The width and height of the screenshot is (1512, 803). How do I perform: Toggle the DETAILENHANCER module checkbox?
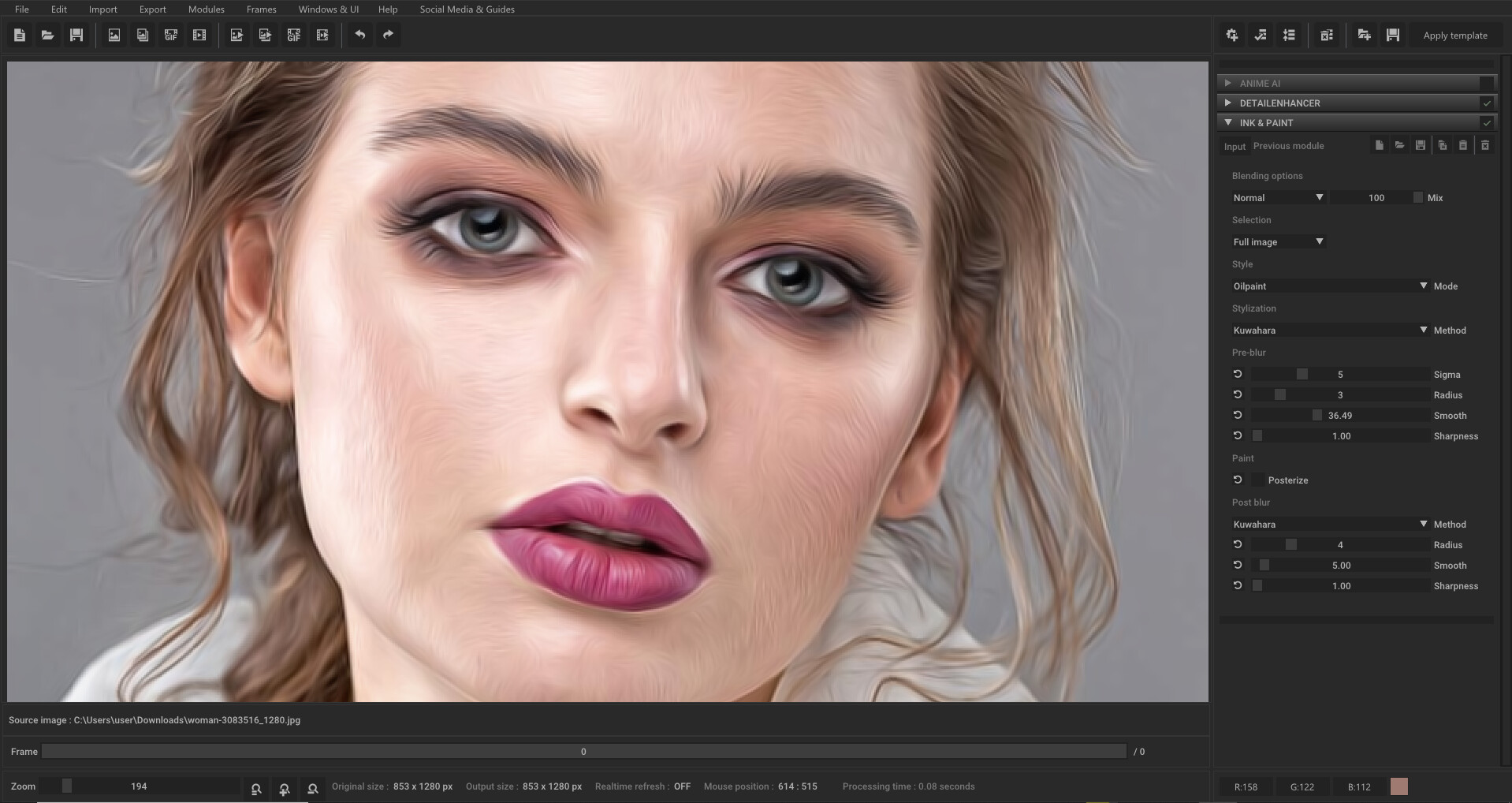pos(1487,103)
